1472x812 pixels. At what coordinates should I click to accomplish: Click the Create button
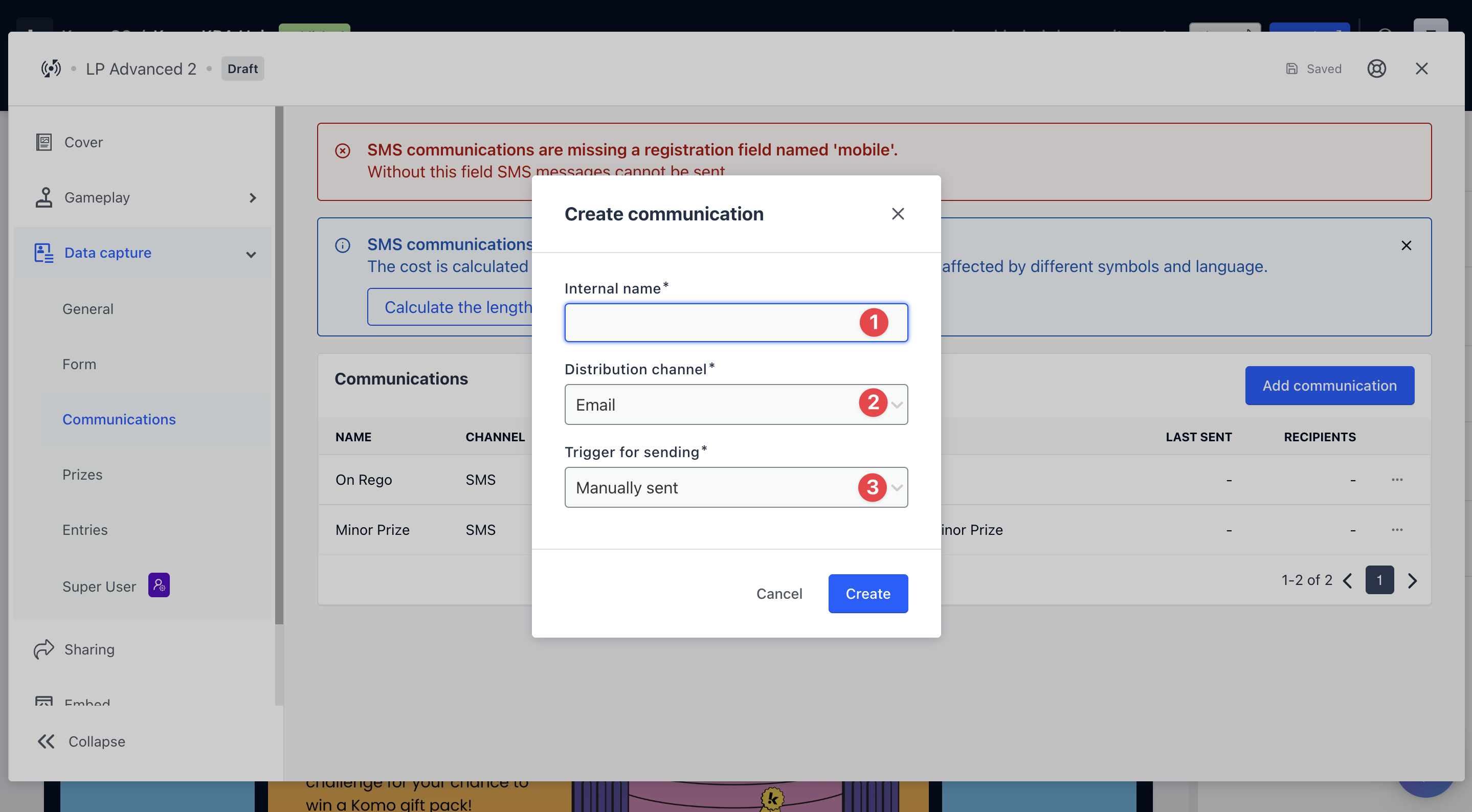pyautogui.click(x=868, y=594)
